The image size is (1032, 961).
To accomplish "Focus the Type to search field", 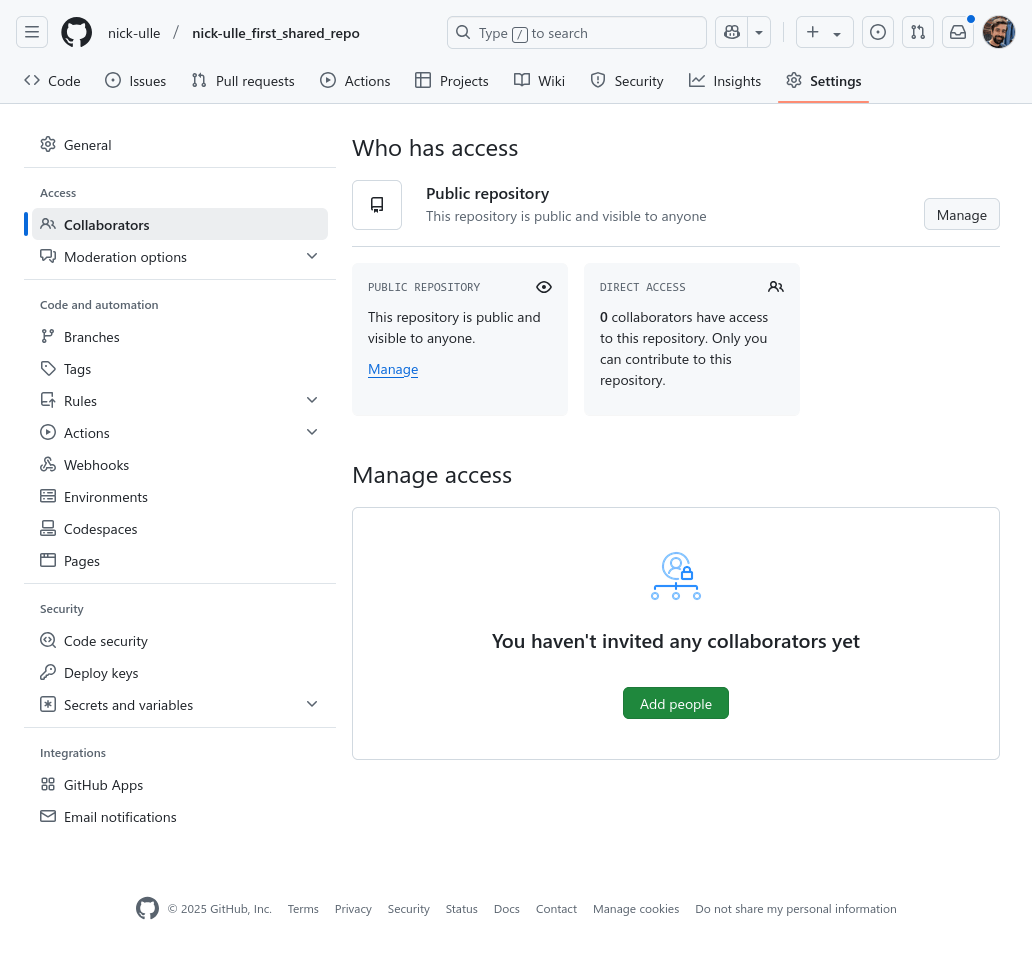I will 576,32.
